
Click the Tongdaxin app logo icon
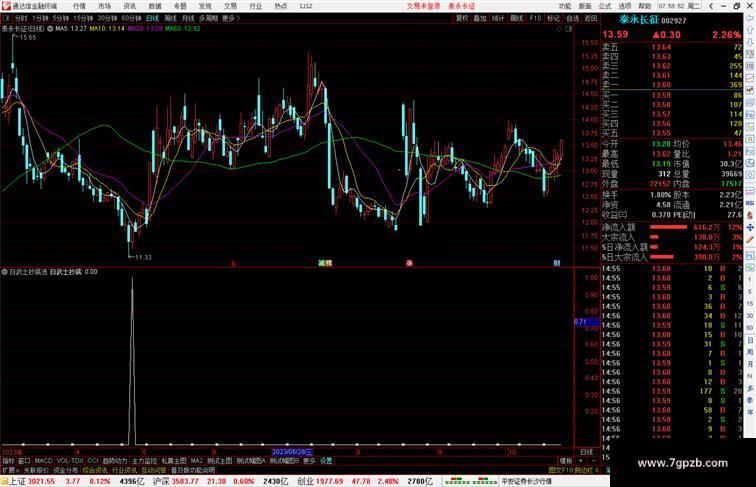5,6
